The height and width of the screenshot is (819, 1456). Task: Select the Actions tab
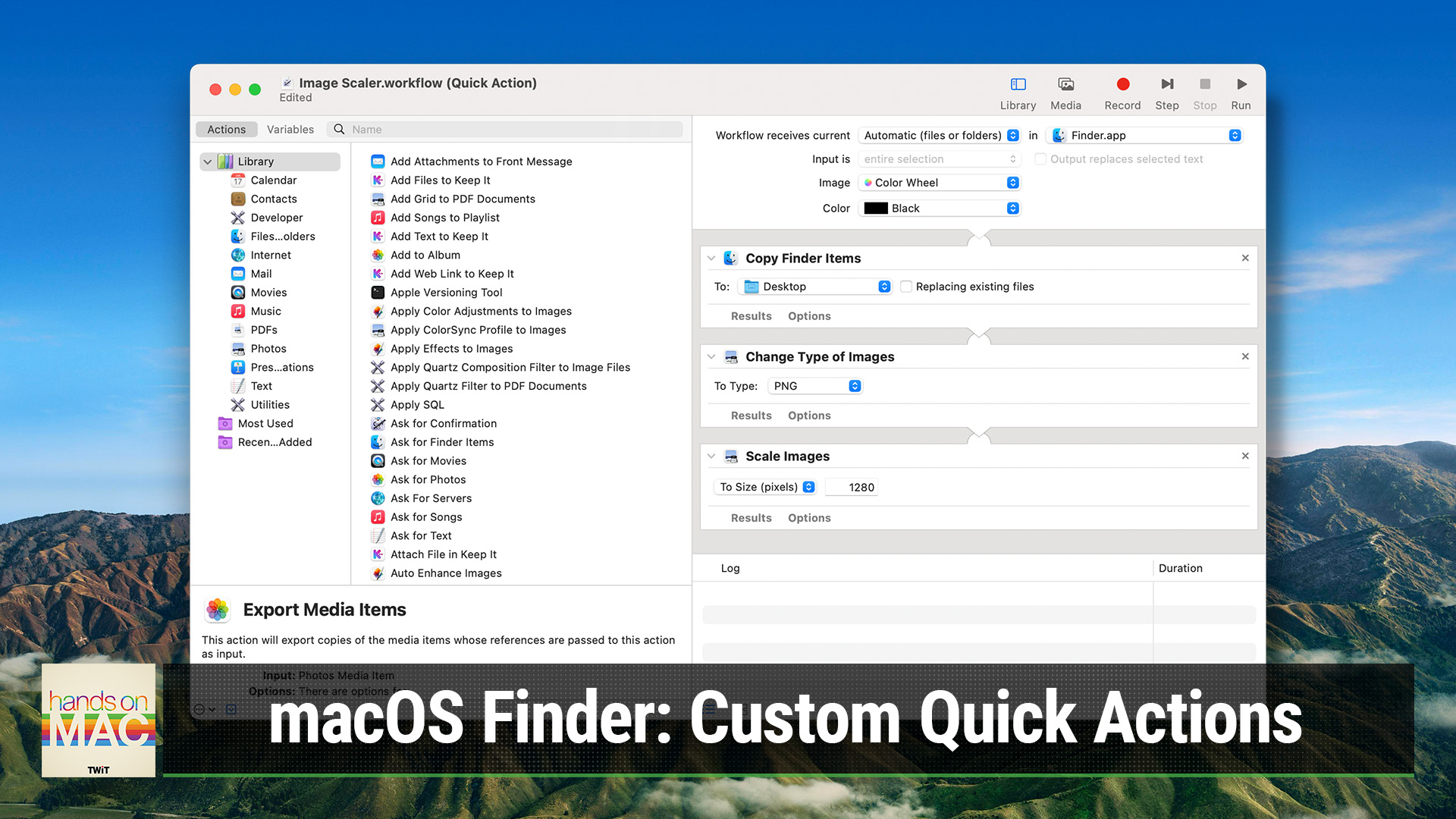226,129
